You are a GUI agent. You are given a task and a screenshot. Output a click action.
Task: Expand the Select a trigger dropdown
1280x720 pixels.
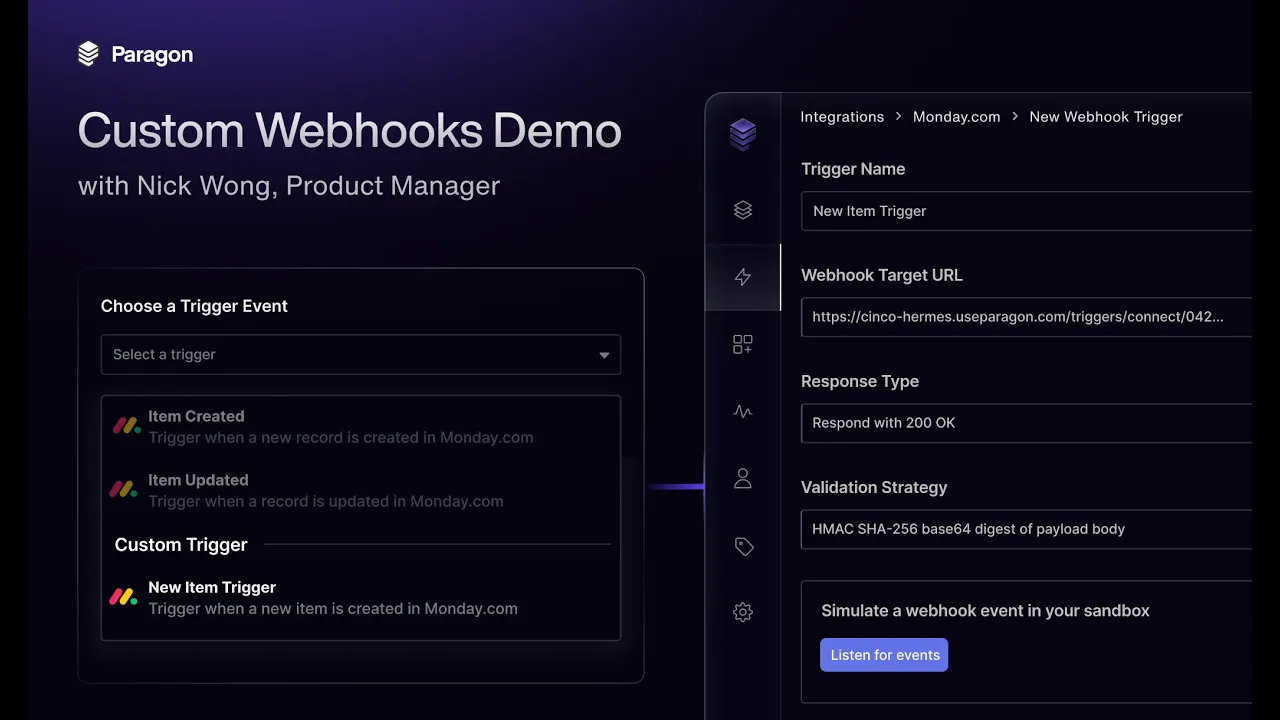click(x=361, y=354)
